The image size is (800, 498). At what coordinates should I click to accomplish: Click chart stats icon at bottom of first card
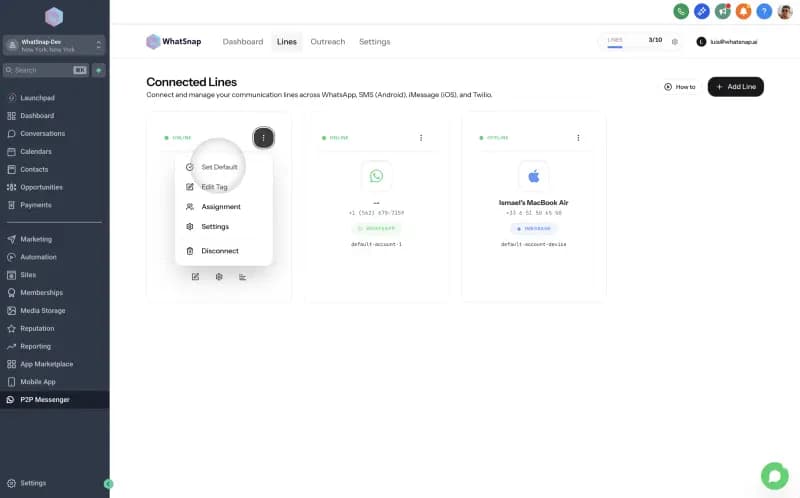point(242,277)
